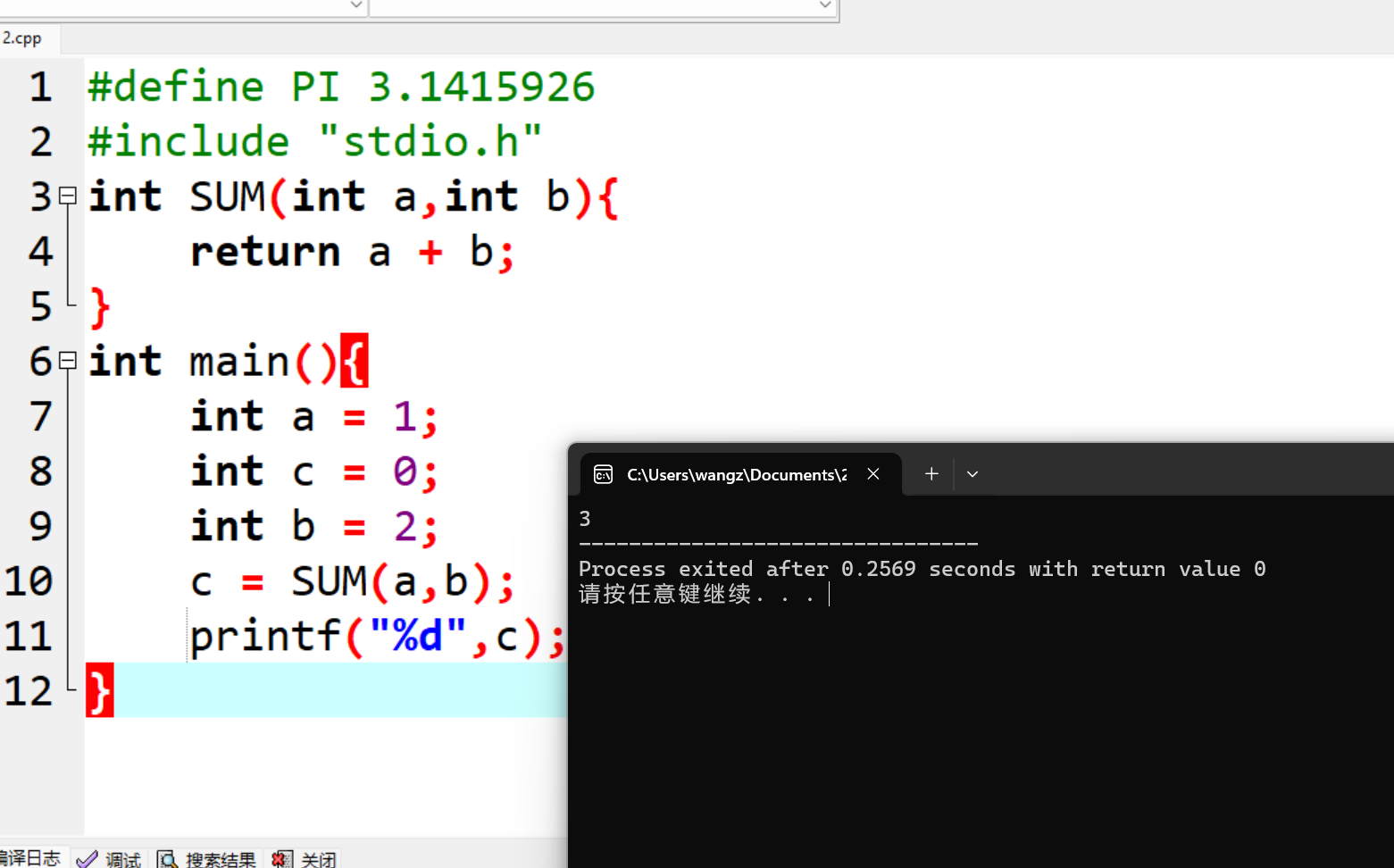Close the C:\Users\wangz terminal tab
This screenshot has width=1394, height=868.
(x=873, y=474)
